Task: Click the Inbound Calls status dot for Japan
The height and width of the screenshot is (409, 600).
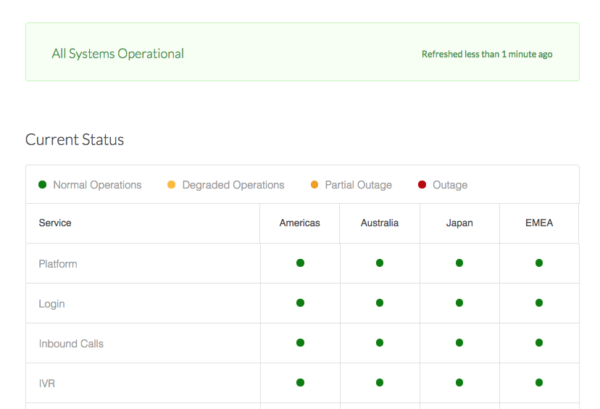Action: pos(460,342)
